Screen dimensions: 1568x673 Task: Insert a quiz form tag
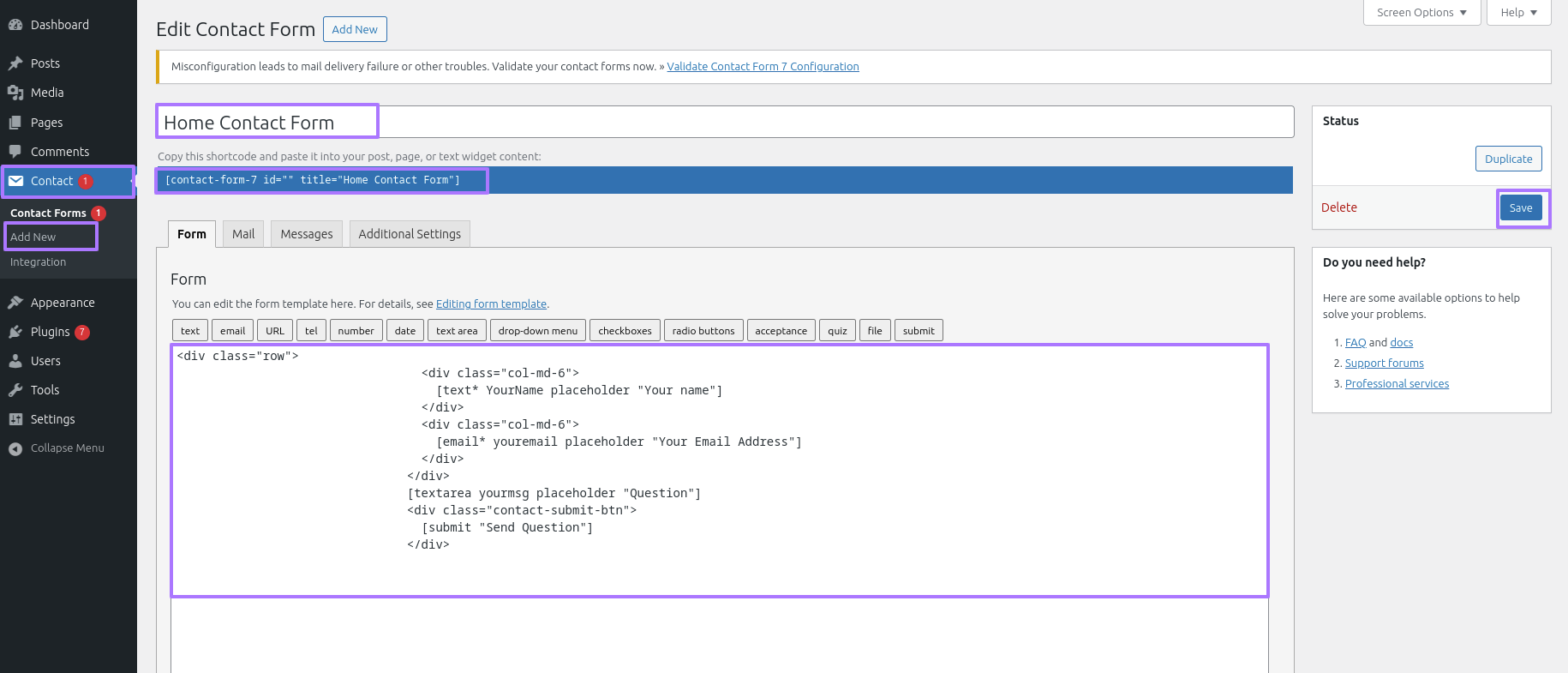tap(837, 331)
